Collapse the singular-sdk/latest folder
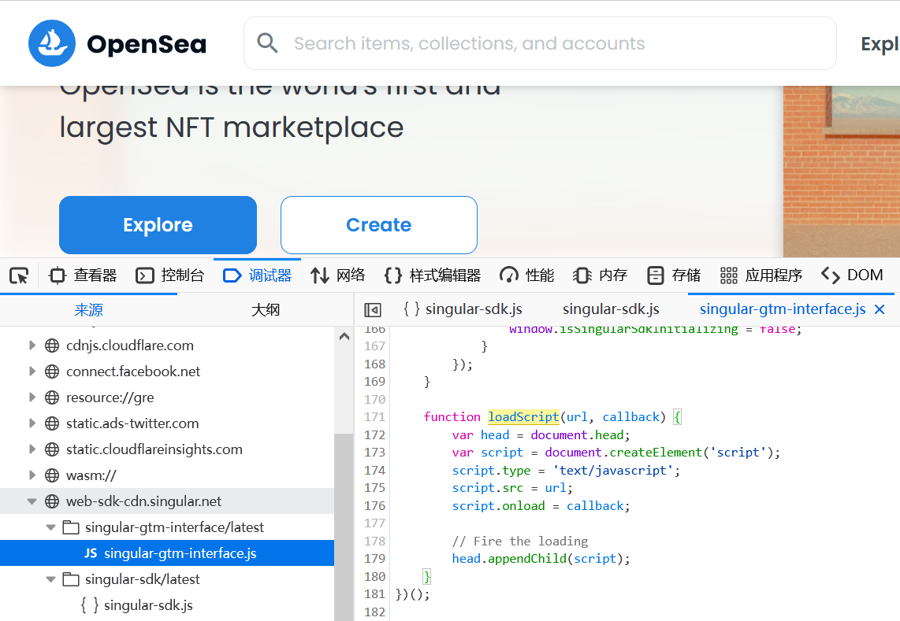Viewport: 900px width, 621px height. [51, 579]
